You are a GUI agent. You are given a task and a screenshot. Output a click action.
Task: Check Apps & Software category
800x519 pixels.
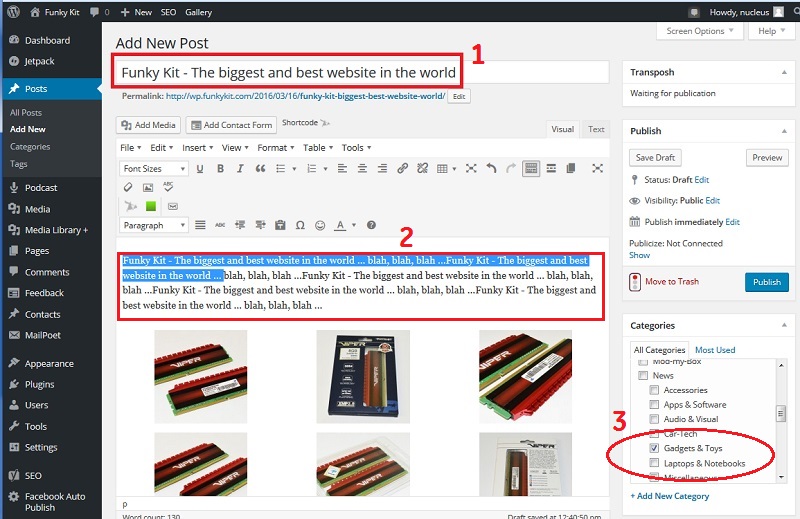654,405
